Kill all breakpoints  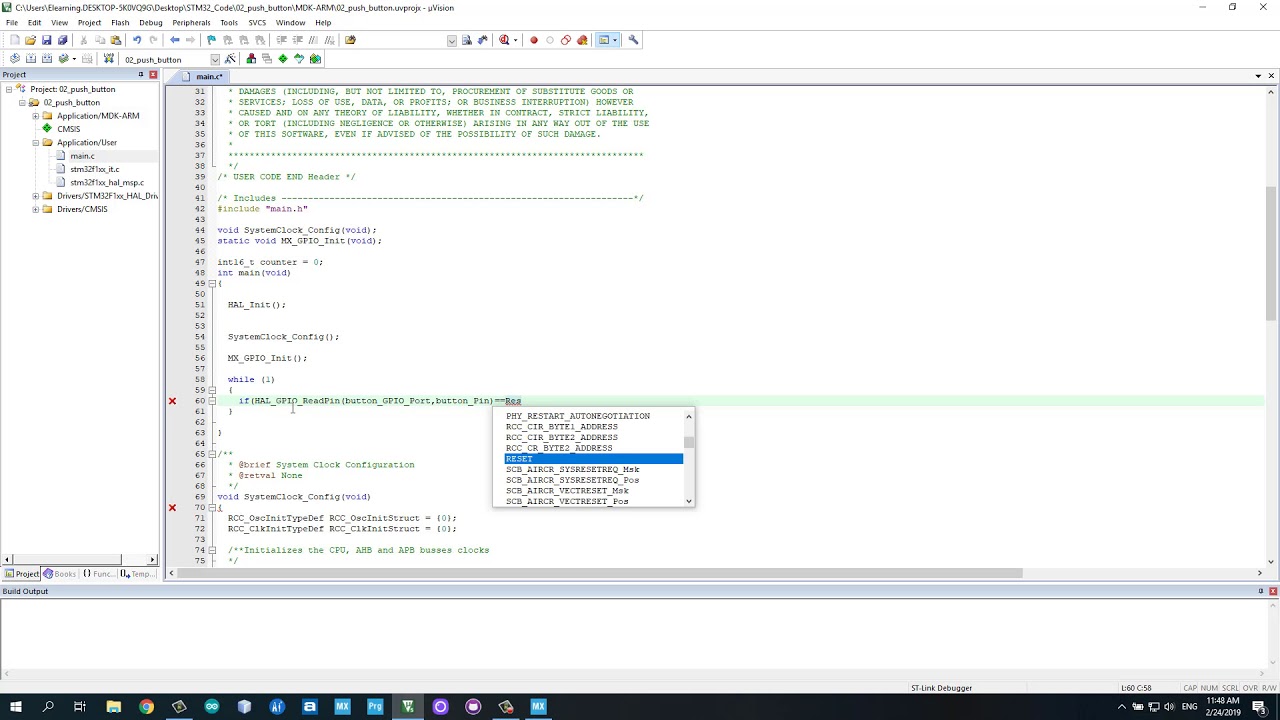point(582,40)
